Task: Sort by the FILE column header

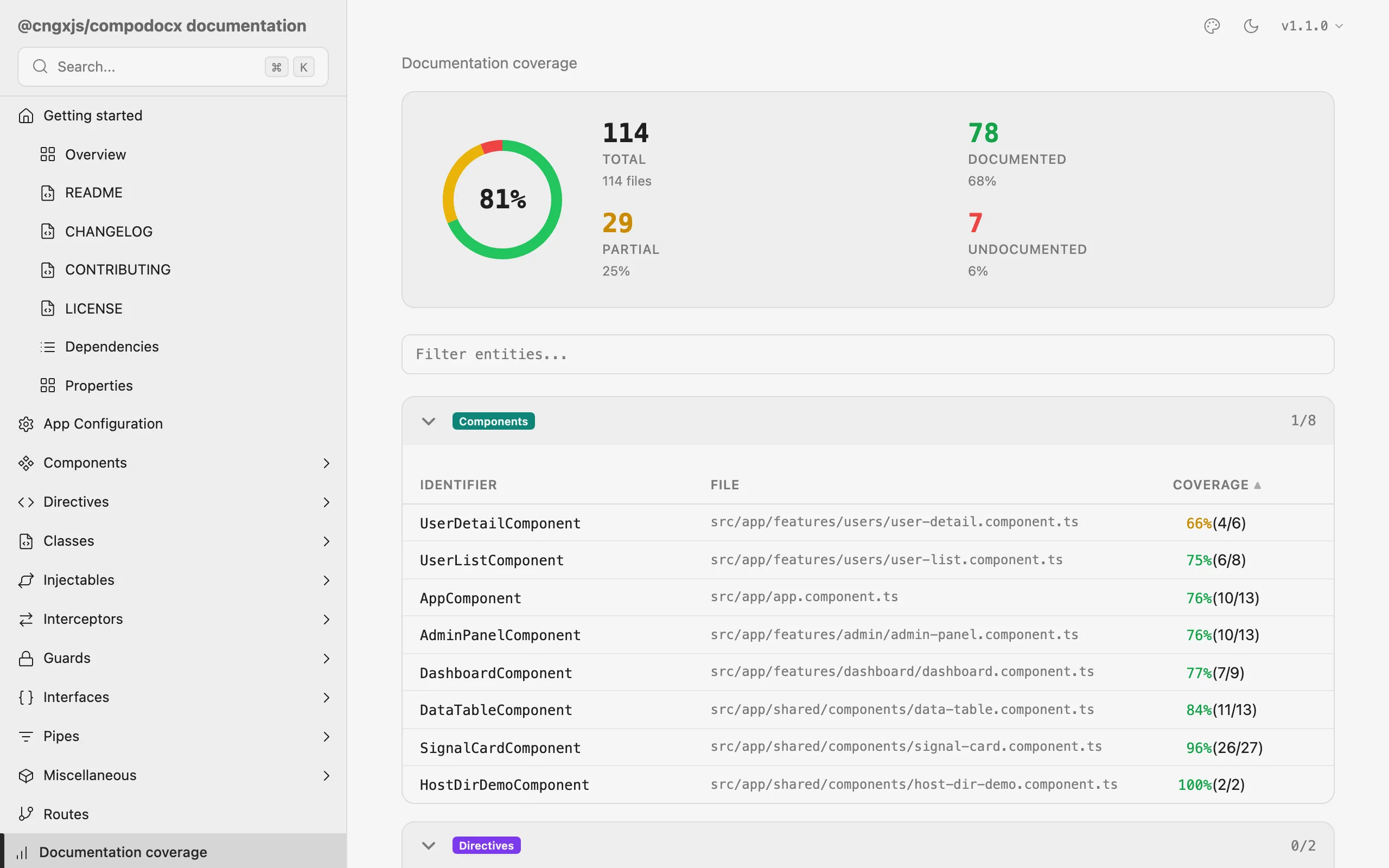Action: (x=724, y=485)
